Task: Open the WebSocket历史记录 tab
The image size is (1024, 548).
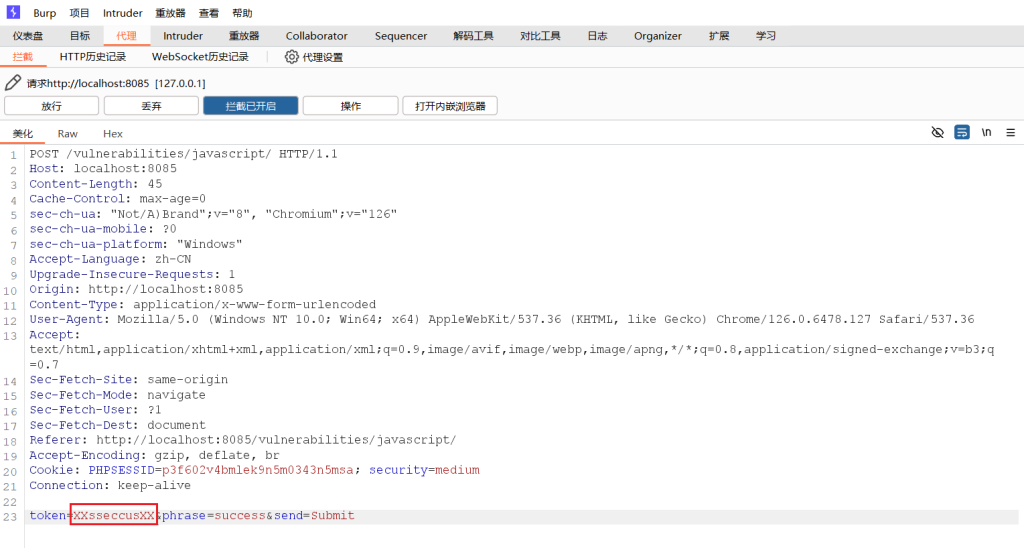Action: tap(200, 57)
